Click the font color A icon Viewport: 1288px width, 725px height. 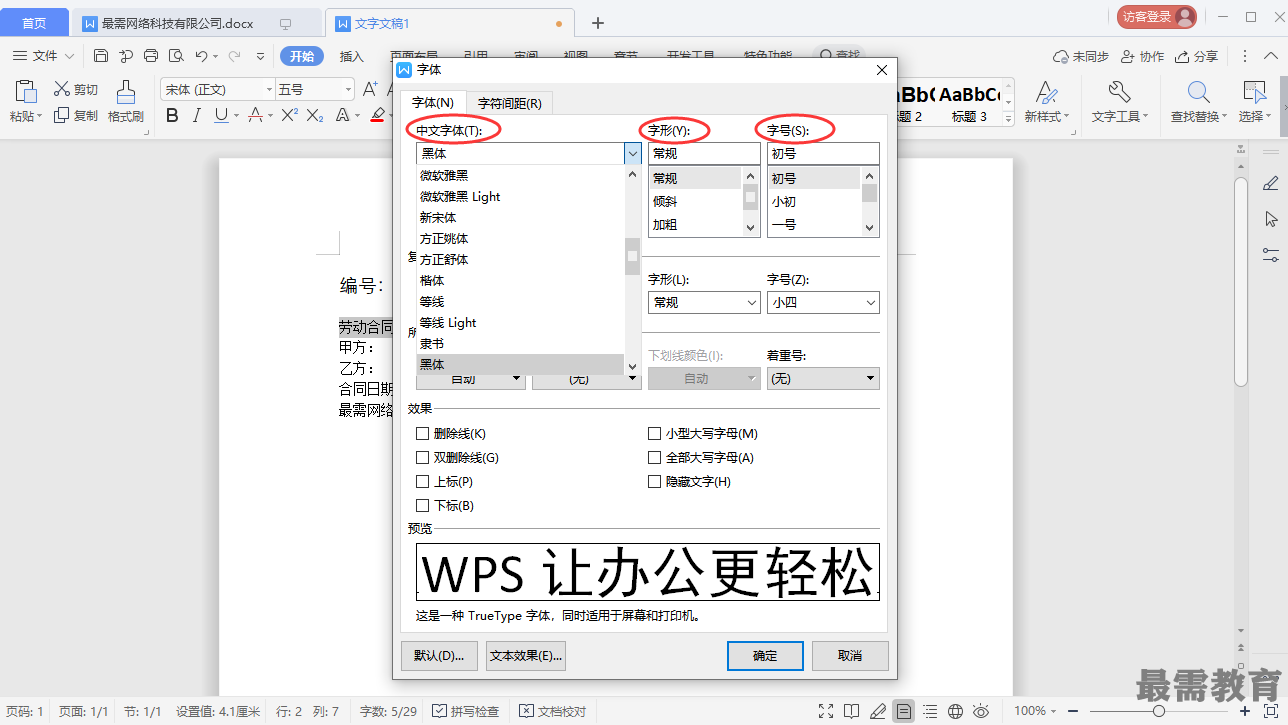point(255,115)
